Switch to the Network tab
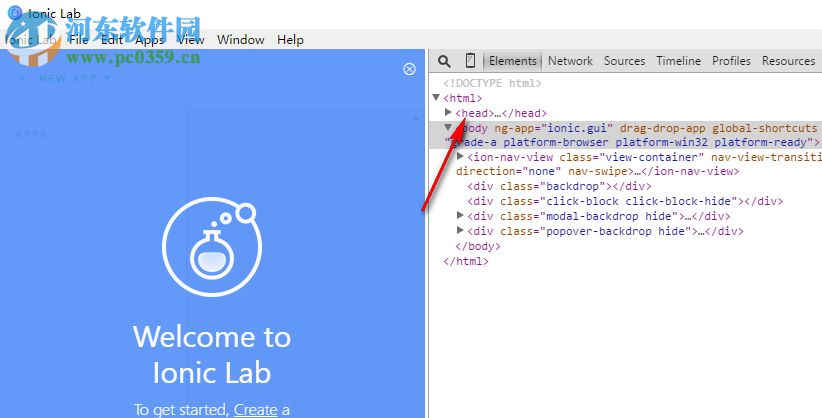Viewport: 822px width, 418px height. click(570, 61)
